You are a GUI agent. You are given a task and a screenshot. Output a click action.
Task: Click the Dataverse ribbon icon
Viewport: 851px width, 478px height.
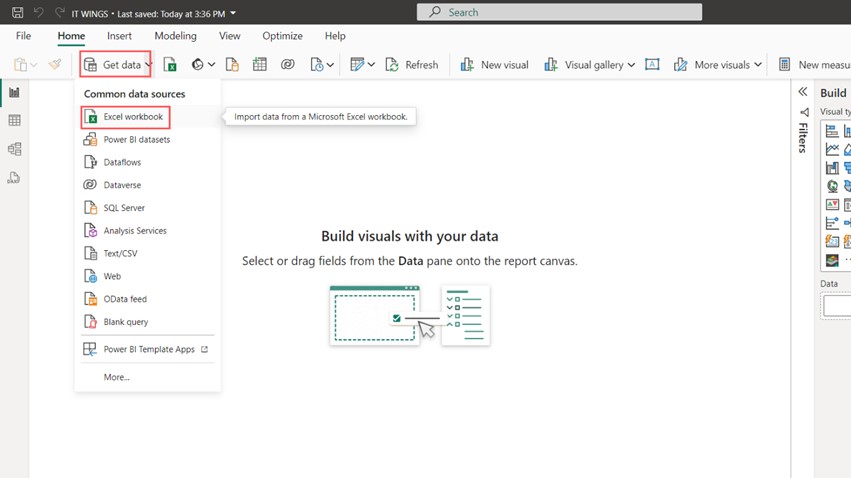[288, 65]
